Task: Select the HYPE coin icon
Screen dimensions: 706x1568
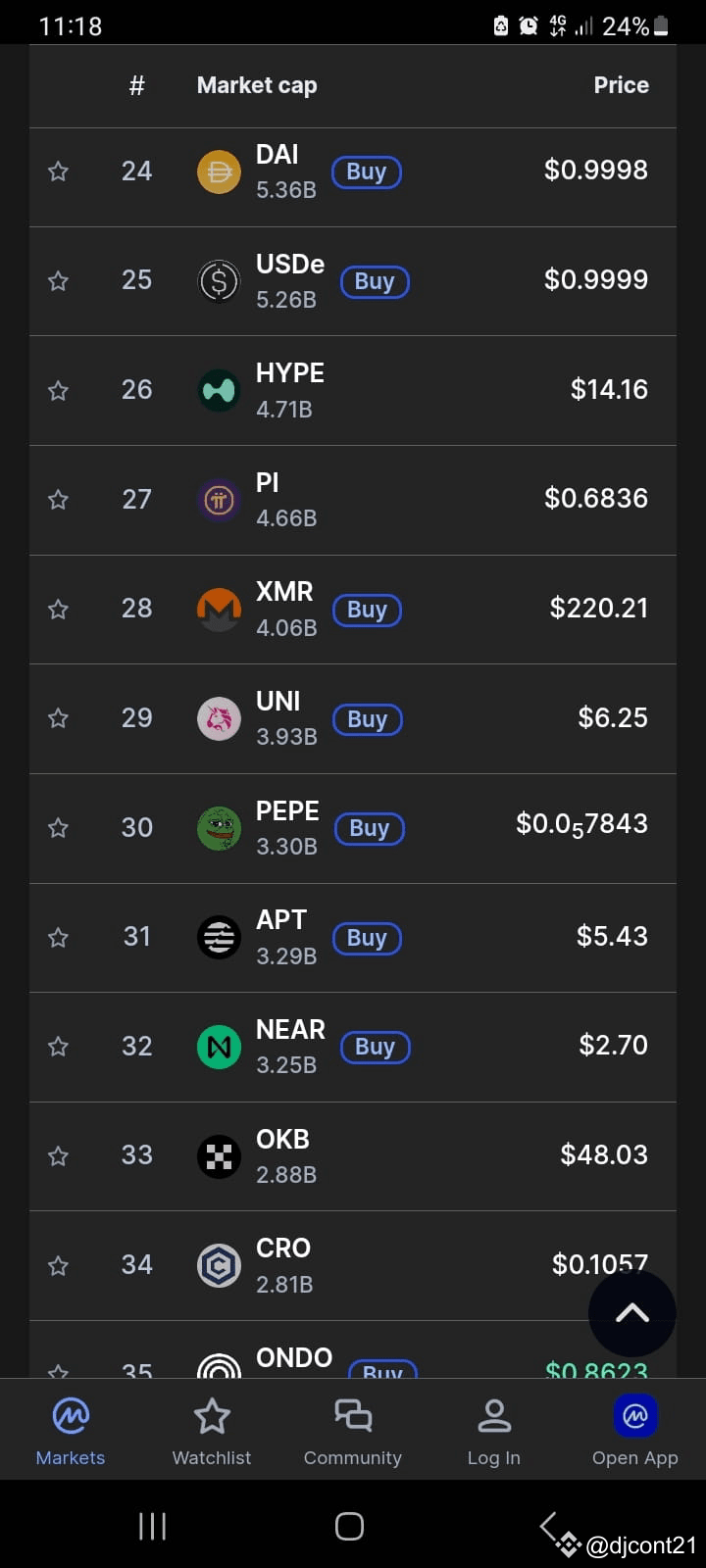Action: (x=219, y=391)
